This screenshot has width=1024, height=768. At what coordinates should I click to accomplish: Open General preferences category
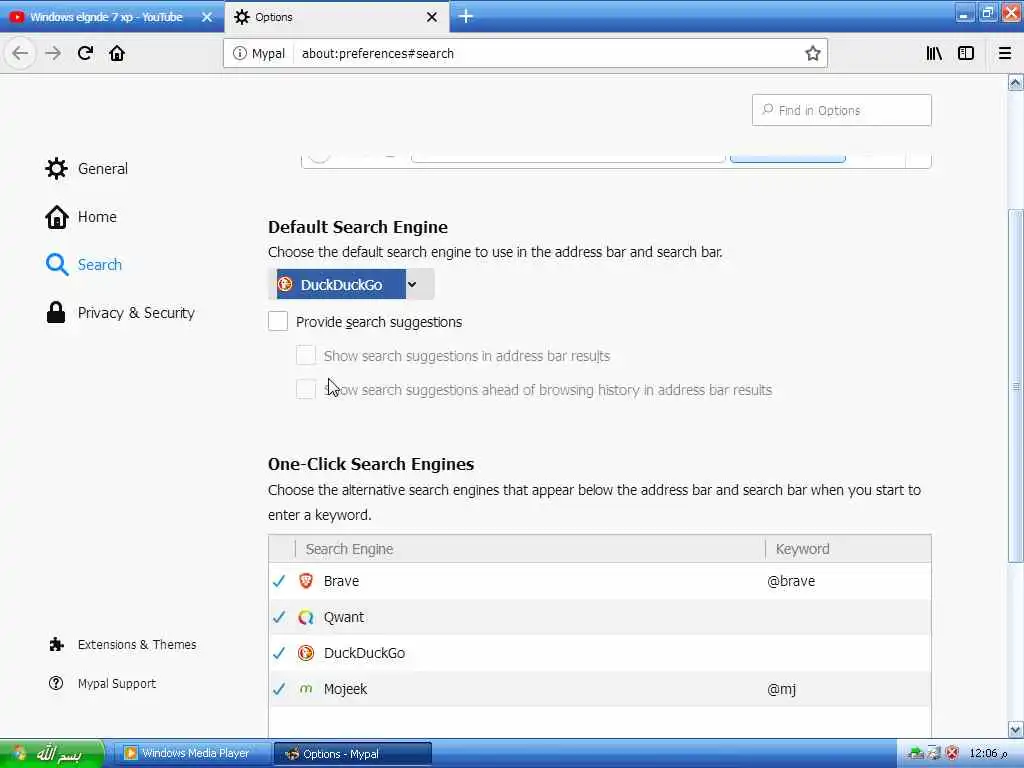87,168
